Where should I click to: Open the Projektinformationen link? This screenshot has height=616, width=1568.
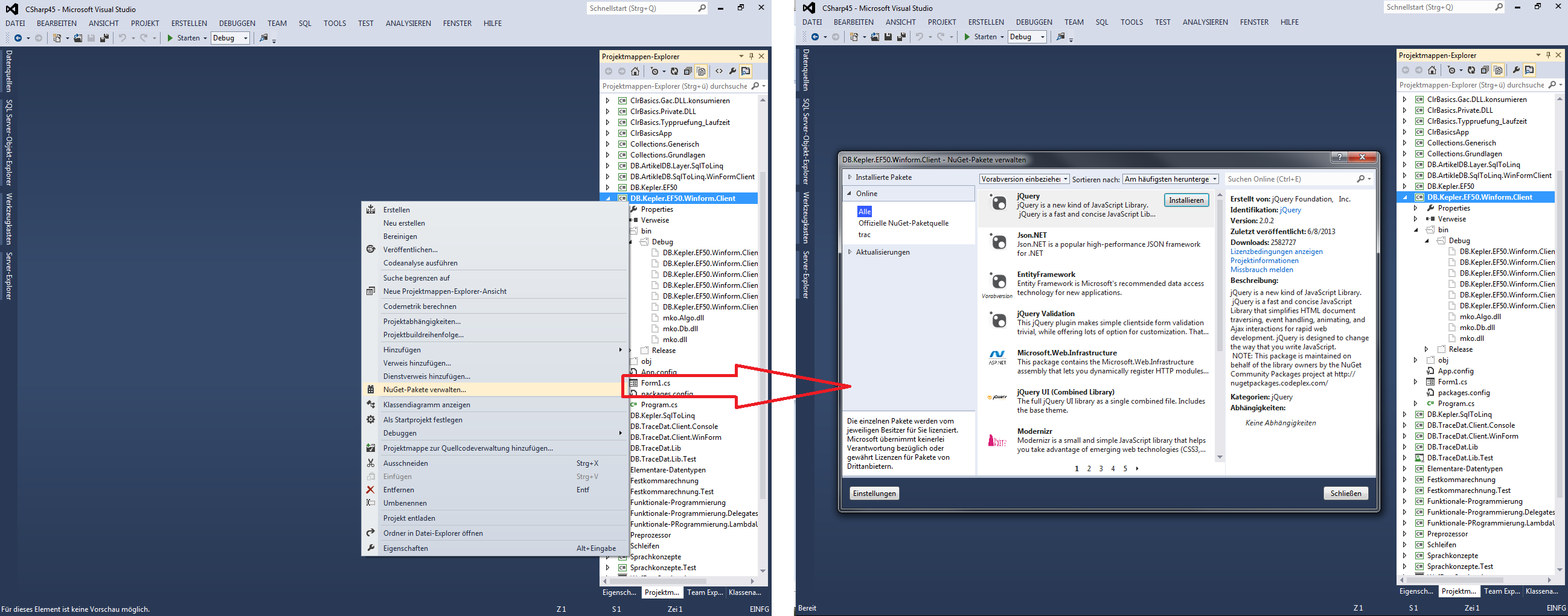point(1264,260)
